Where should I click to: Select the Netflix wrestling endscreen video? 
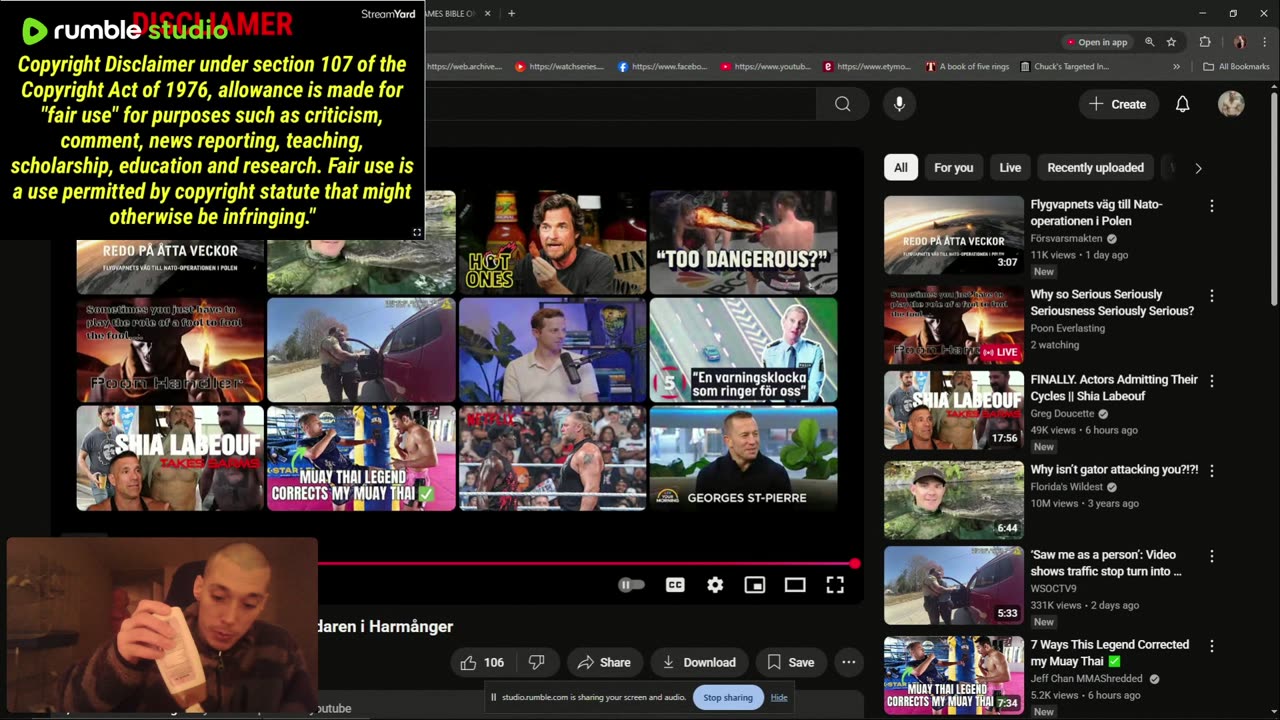(552, 458)
